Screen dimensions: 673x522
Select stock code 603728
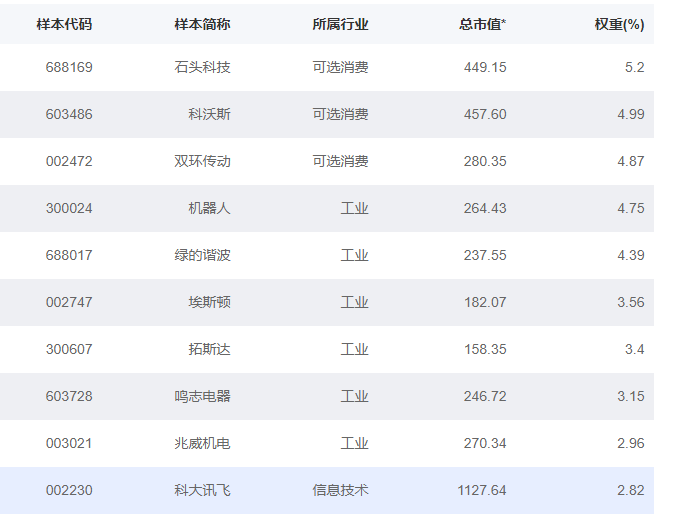pos(69,396)
